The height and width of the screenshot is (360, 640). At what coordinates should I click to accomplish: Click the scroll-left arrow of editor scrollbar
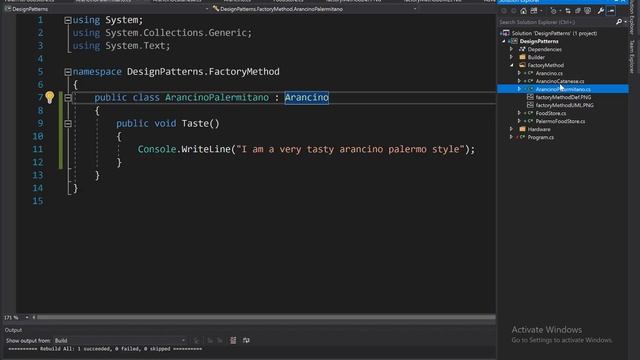click(x=33, y=317)
